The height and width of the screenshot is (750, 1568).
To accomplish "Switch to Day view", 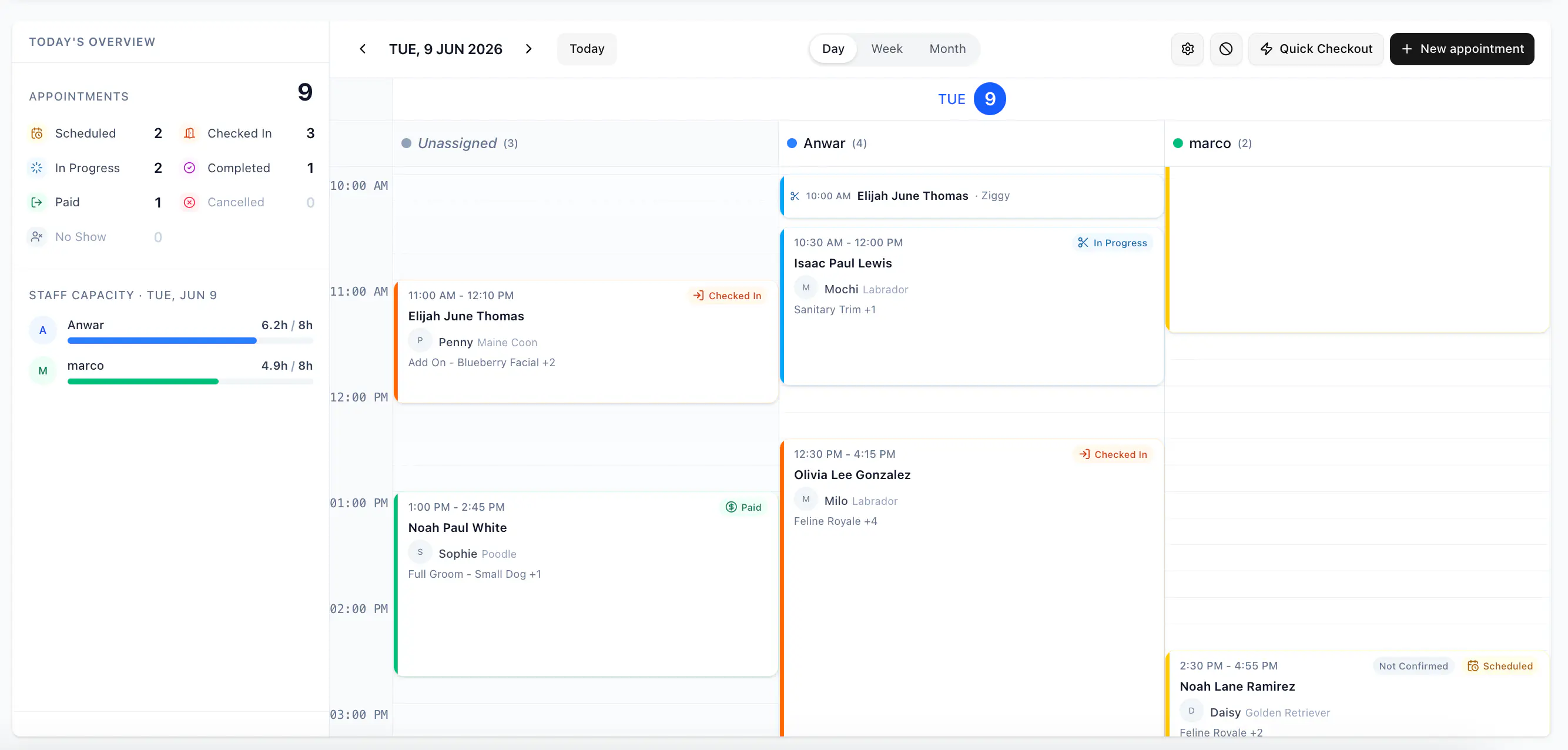I will tap(833, 49).
